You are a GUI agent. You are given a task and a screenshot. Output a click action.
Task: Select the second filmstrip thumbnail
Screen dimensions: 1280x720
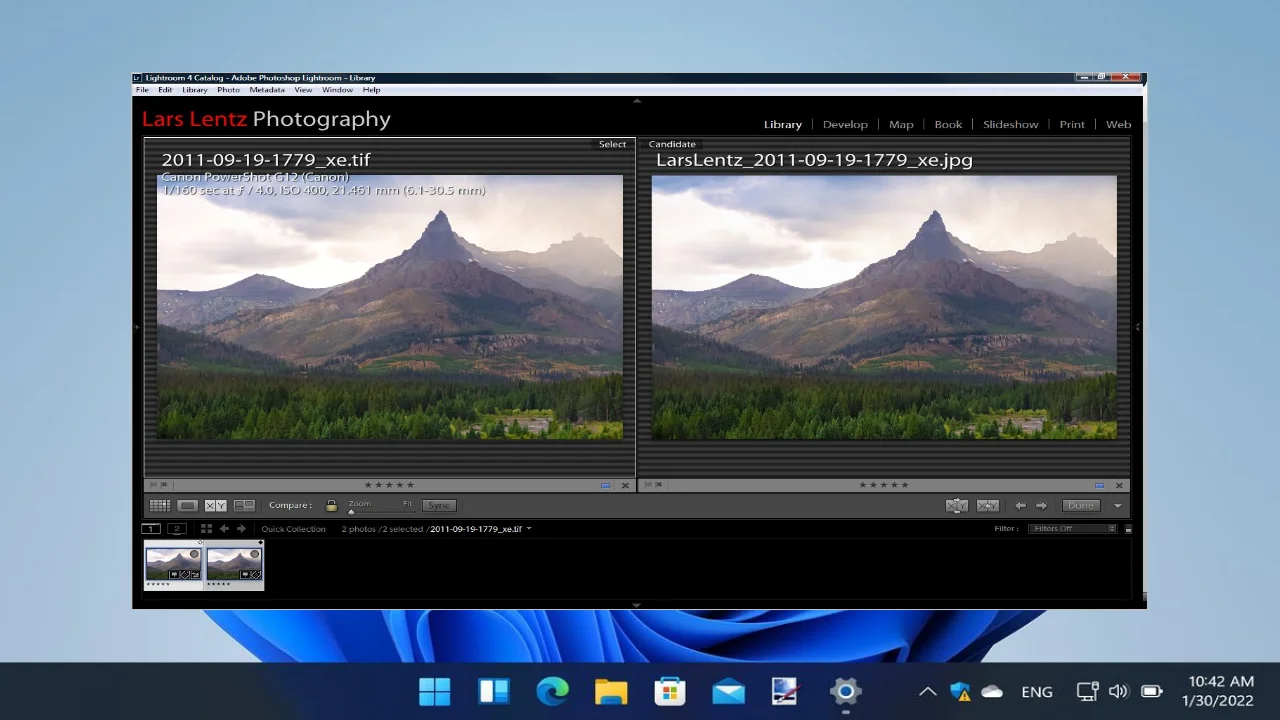pyautogui.click(x=235, y=565)
